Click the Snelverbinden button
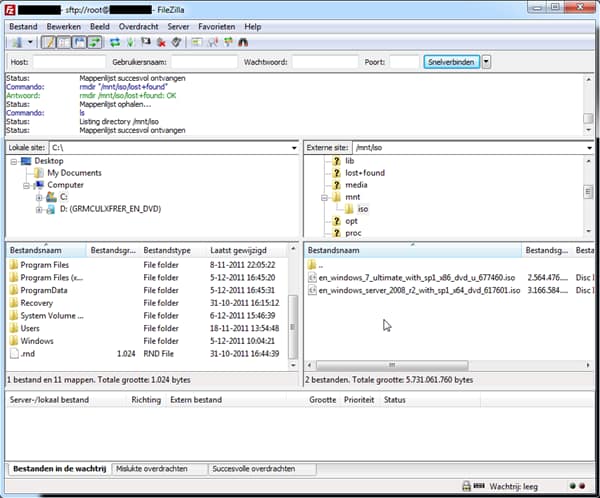 coord(451,62)
